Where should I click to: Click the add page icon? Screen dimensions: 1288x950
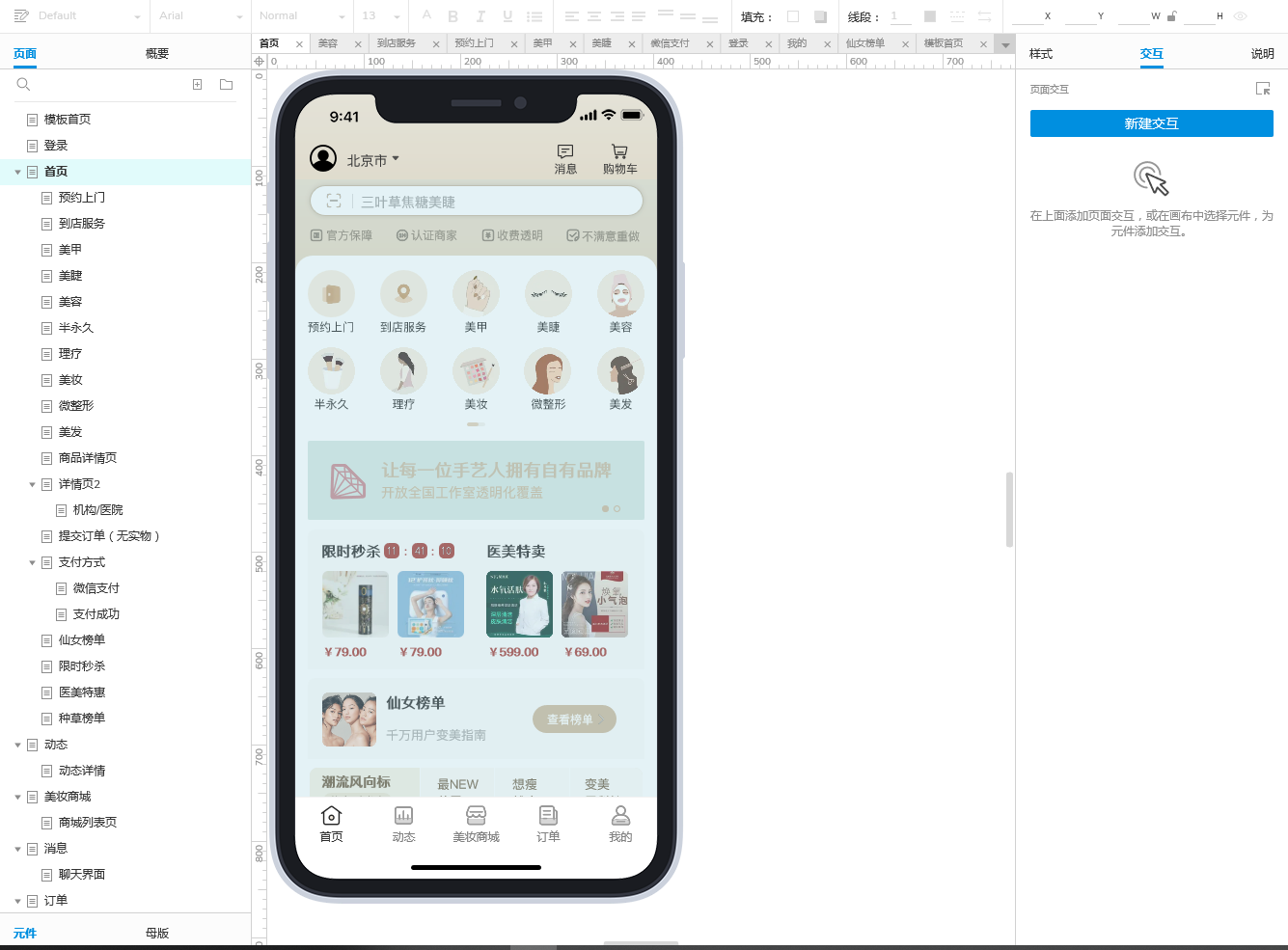(x=198, y=85)
